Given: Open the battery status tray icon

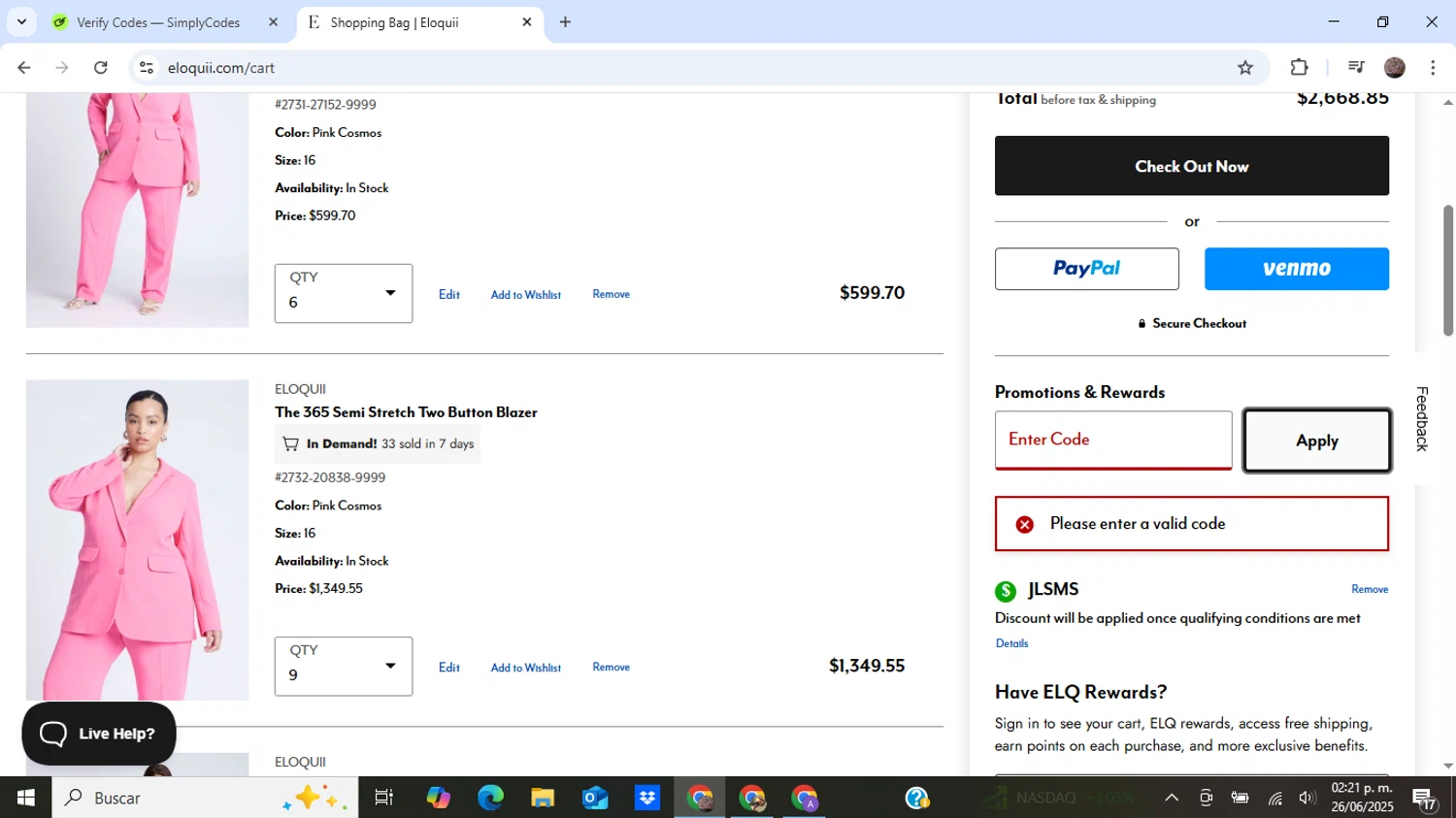Looking at the screenshot, I should coord(1240,798).
